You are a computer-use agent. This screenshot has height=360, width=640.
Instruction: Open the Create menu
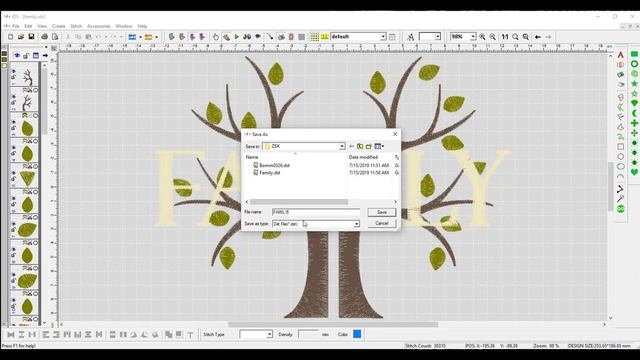[59, 26]
